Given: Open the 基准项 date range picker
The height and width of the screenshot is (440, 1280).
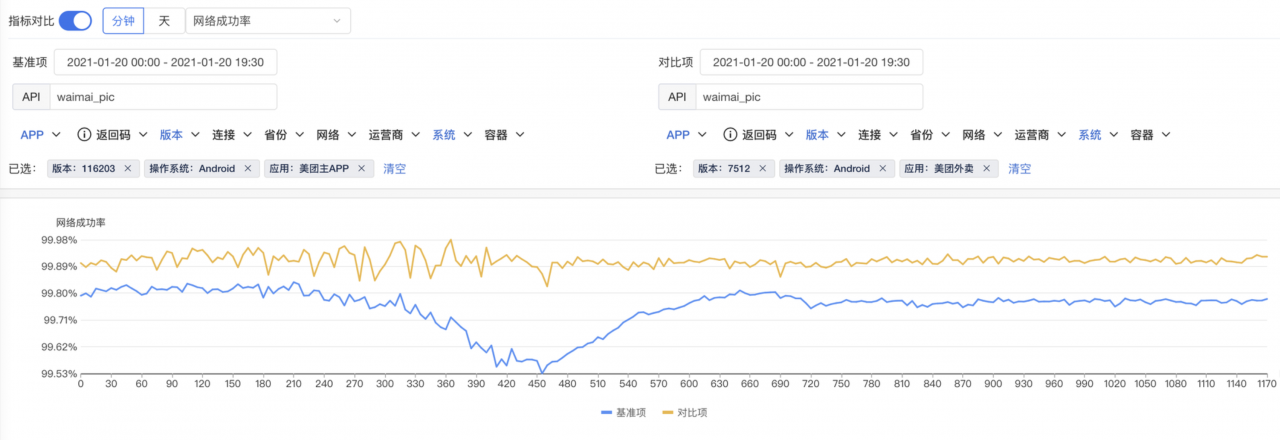Looking at the screenshot, I should 165,62.
